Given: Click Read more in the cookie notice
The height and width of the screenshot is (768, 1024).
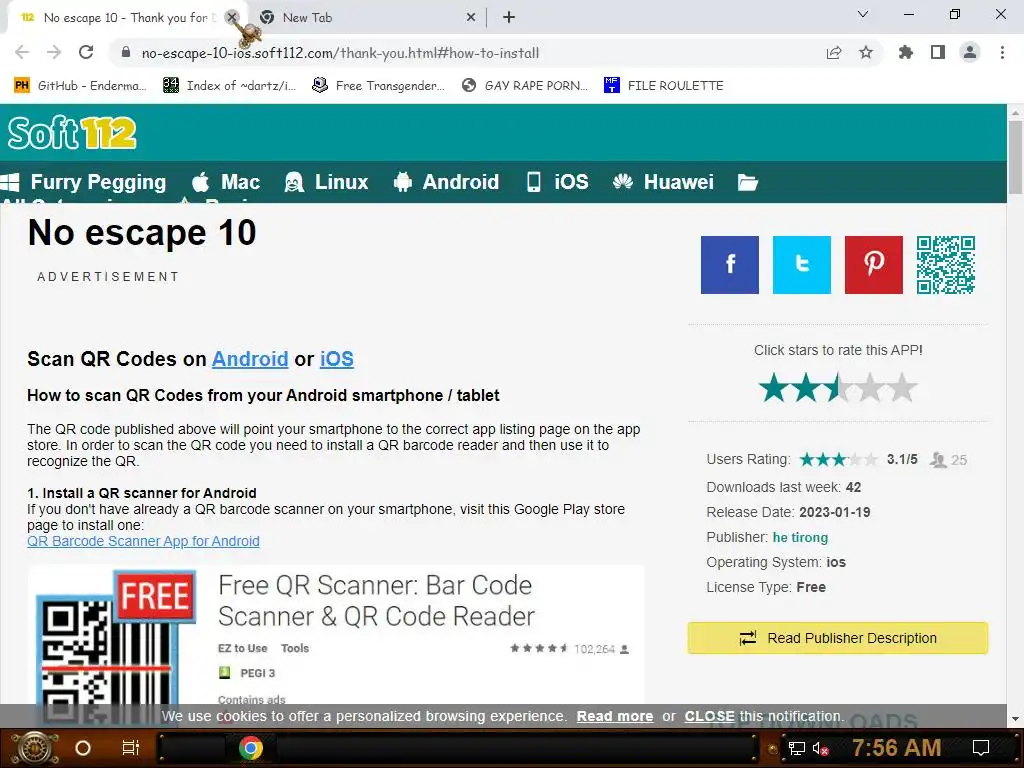Looking at the screenshot, I should 615,716.
